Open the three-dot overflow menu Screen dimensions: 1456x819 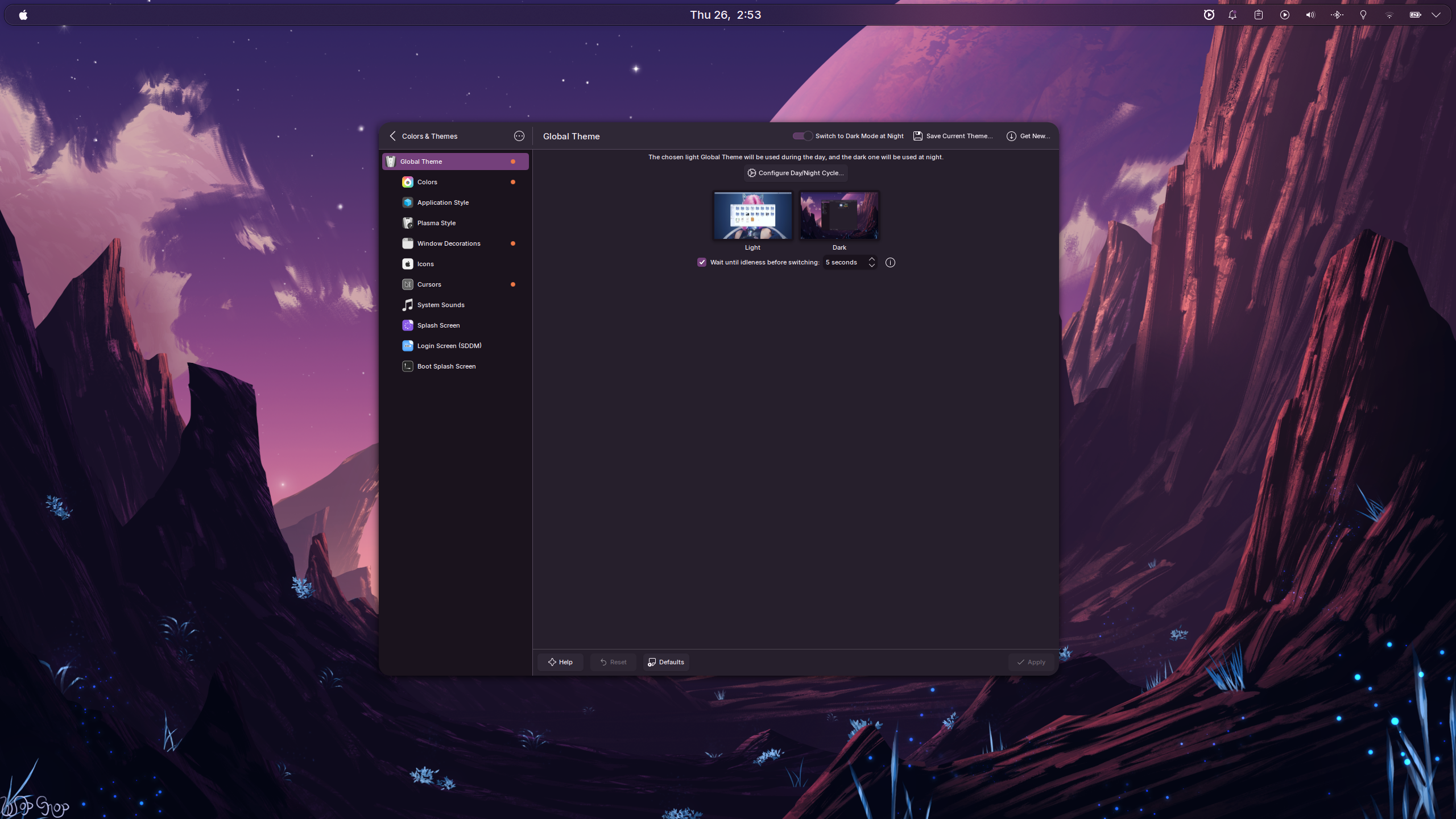(519, 136)
